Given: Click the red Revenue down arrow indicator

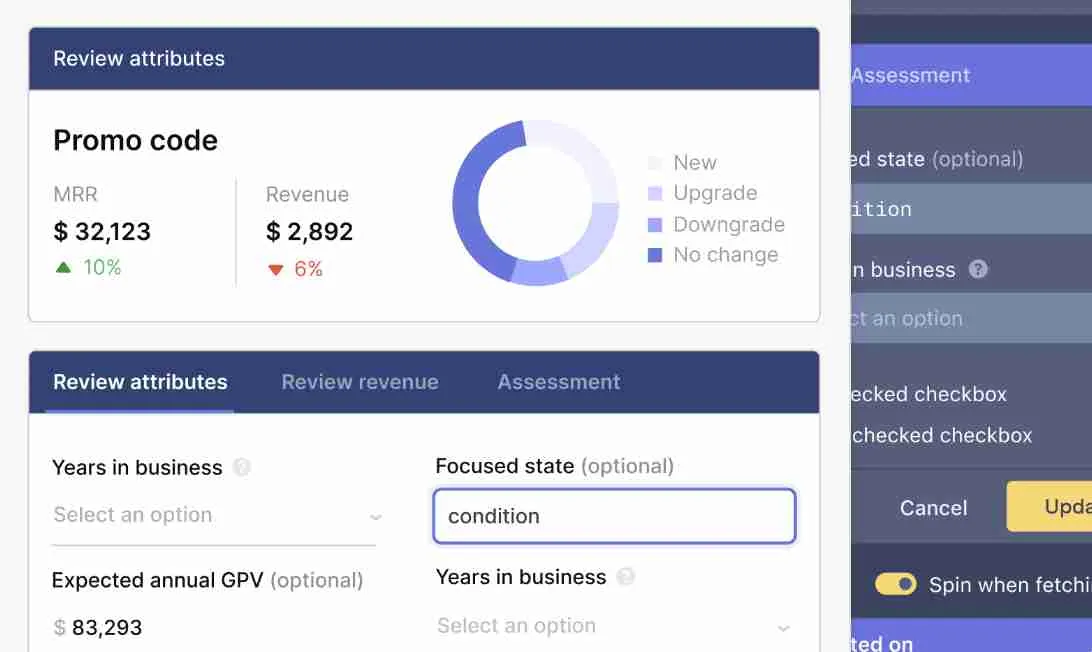Looking at the screenshot, I should coord(276,270).
